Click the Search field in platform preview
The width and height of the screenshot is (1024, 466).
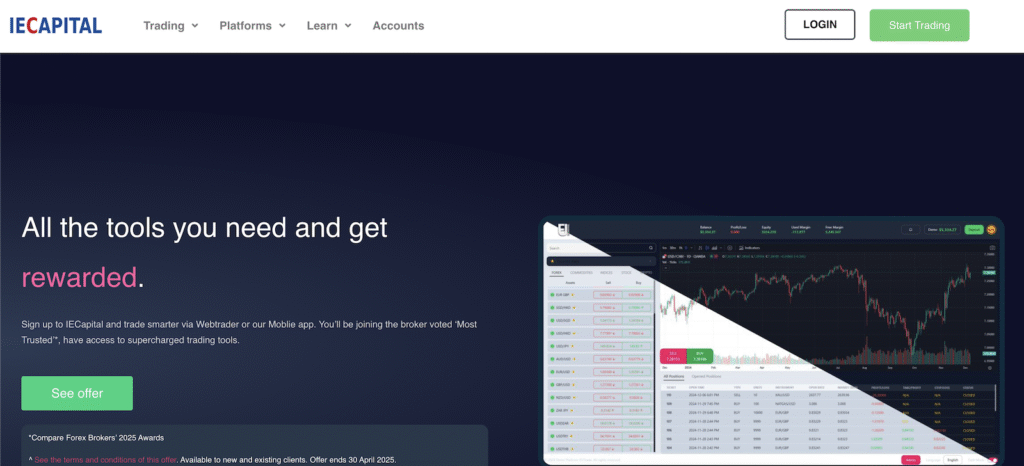(x=601, y=248)
